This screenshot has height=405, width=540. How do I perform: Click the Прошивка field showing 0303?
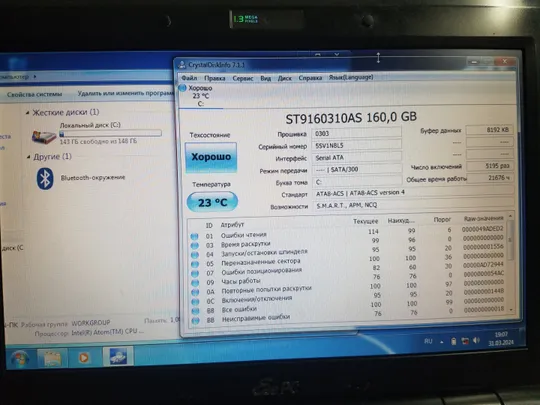point(356,133)
